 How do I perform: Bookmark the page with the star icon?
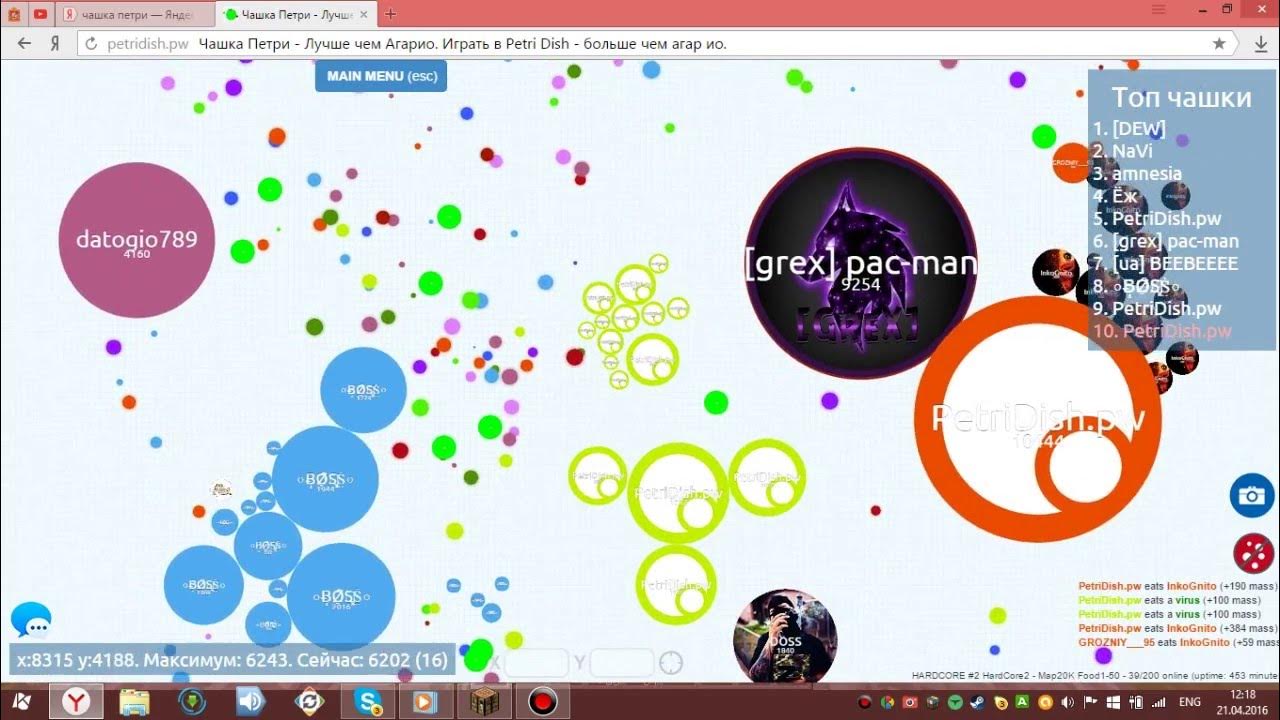[x=1219, y=44]
